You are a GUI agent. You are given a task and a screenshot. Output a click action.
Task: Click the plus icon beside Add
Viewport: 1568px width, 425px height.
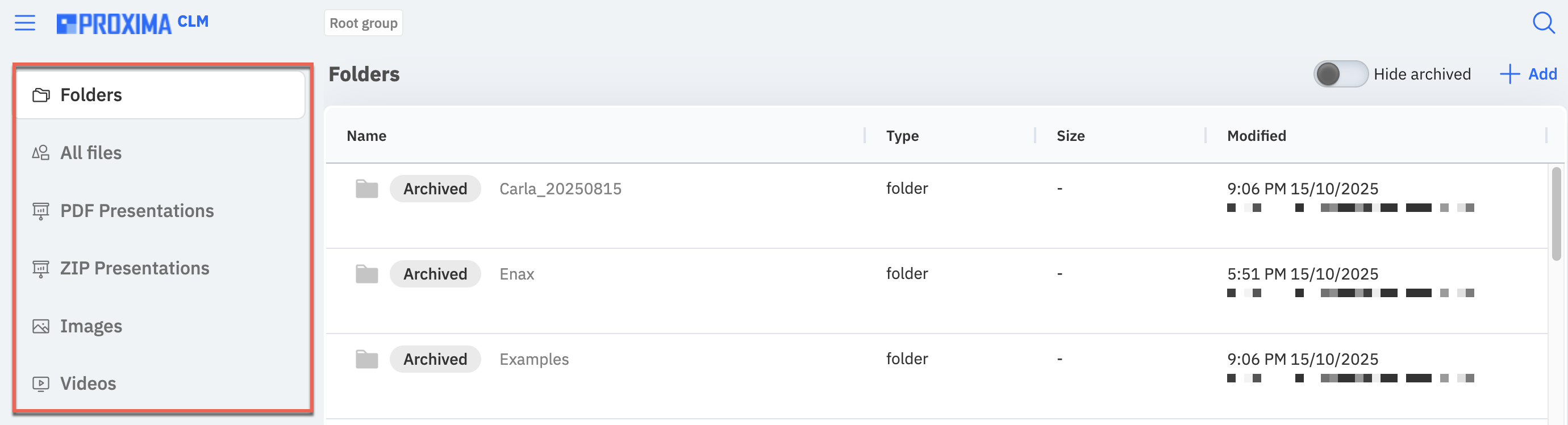point(1509,74)
